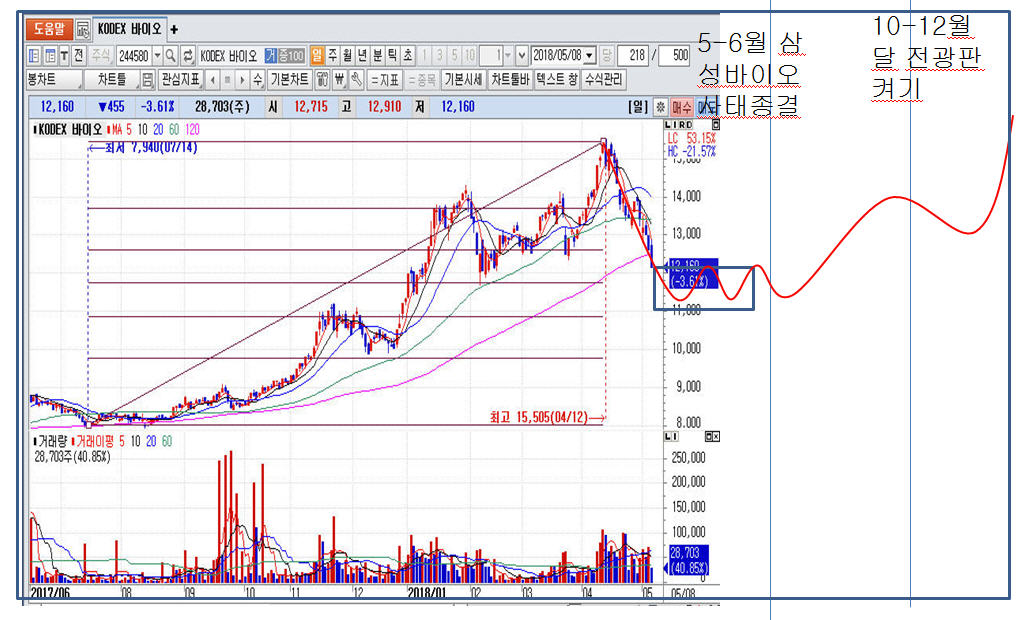Screen dimensions: 1016x620
Task: Click the stock code search magnifier icon
Action: [171, 55]
